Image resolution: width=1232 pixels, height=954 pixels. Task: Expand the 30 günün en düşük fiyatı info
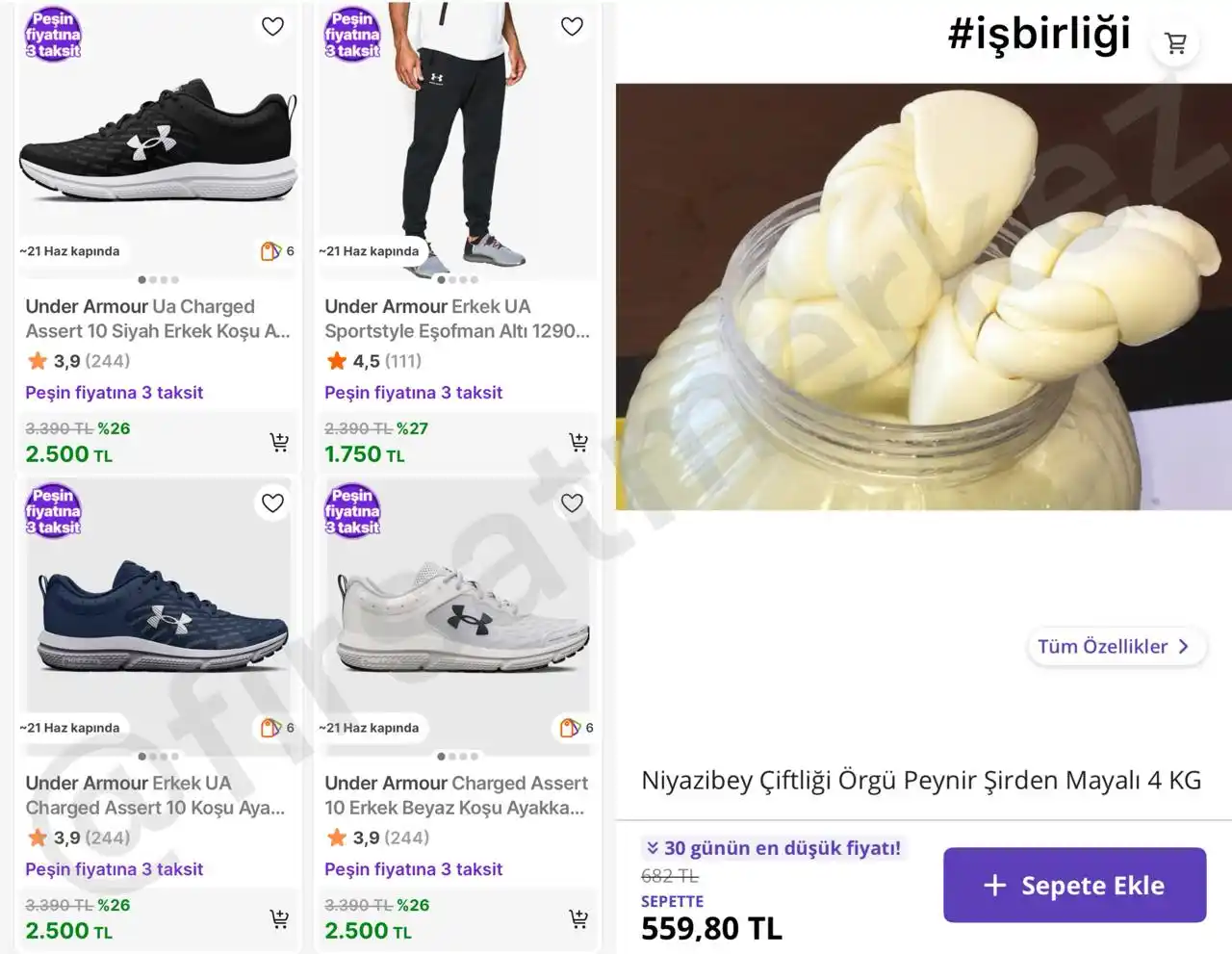point(773,848)
